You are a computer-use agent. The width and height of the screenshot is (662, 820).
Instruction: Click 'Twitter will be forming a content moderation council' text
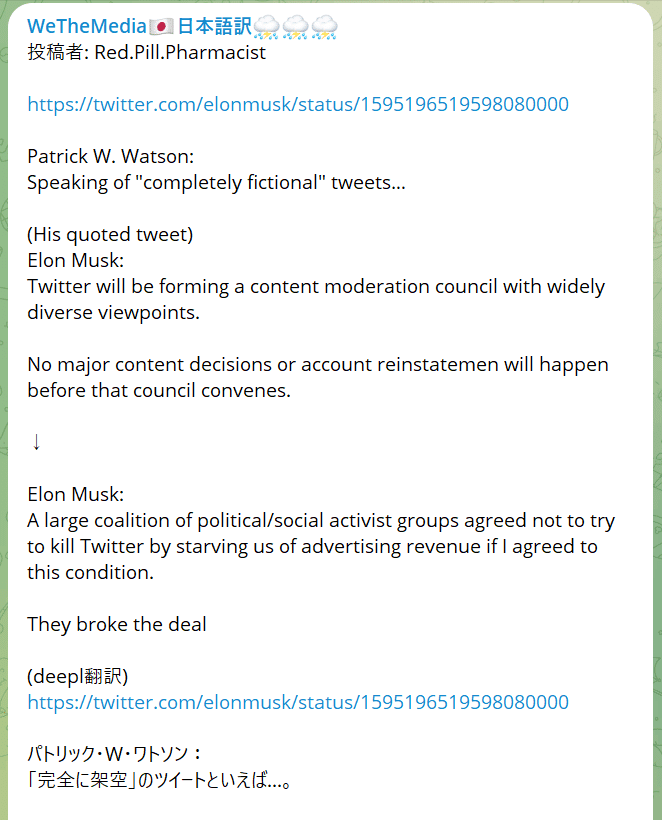(316, 299)
